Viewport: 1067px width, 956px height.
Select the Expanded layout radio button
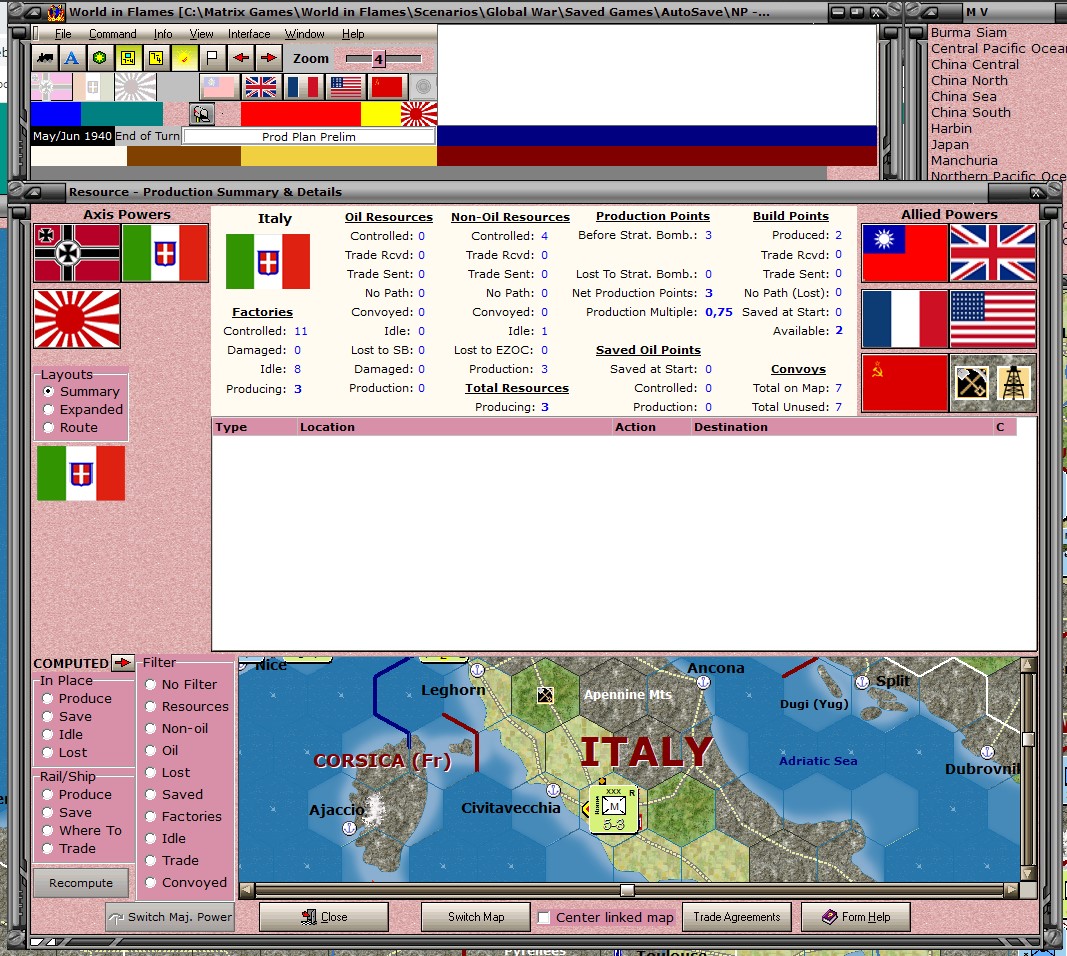pos(48,410)
